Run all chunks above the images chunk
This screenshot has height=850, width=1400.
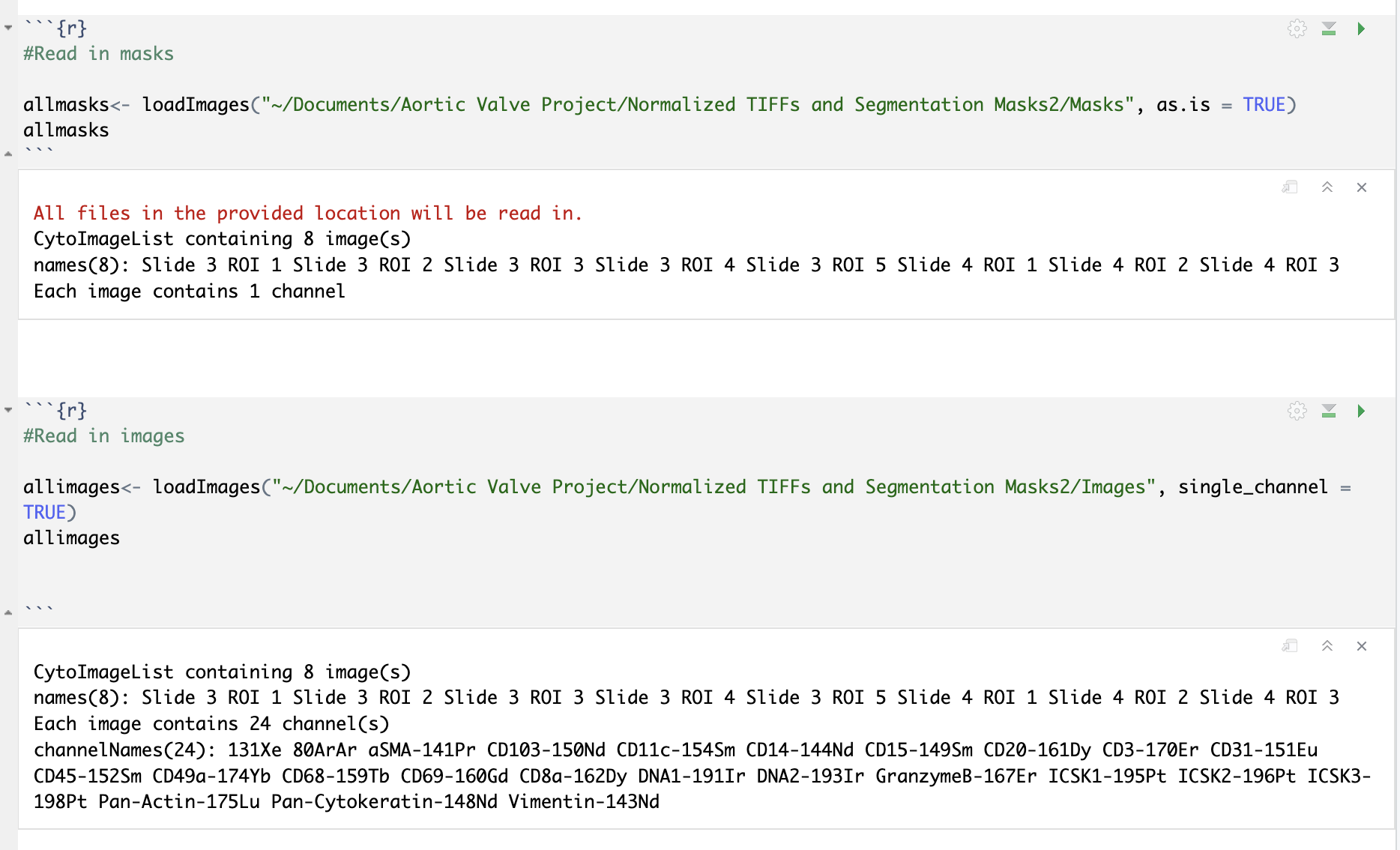[1327, 411]
